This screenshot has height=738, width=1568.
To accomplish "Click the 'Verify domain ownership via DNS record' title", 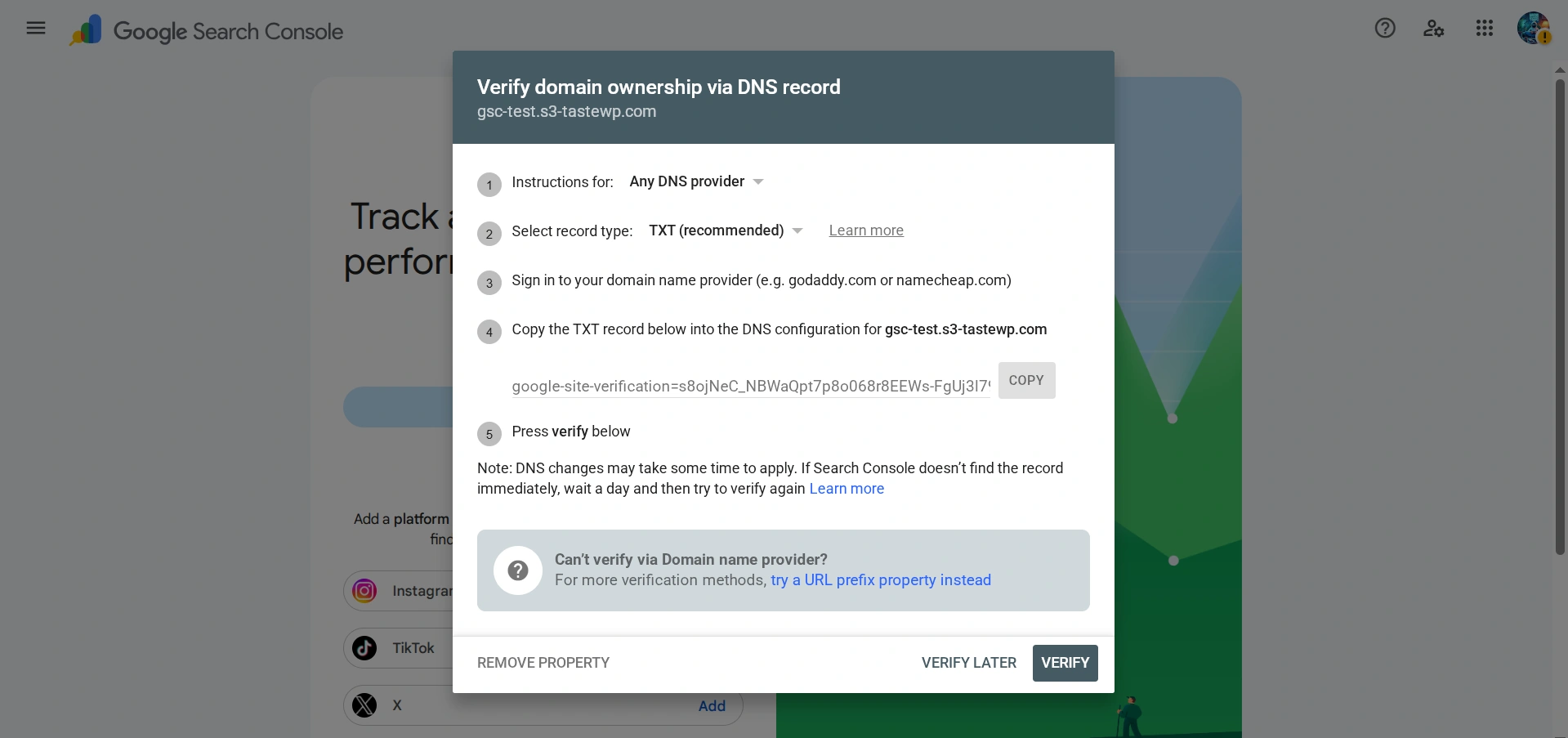I will tap(659, 87).
